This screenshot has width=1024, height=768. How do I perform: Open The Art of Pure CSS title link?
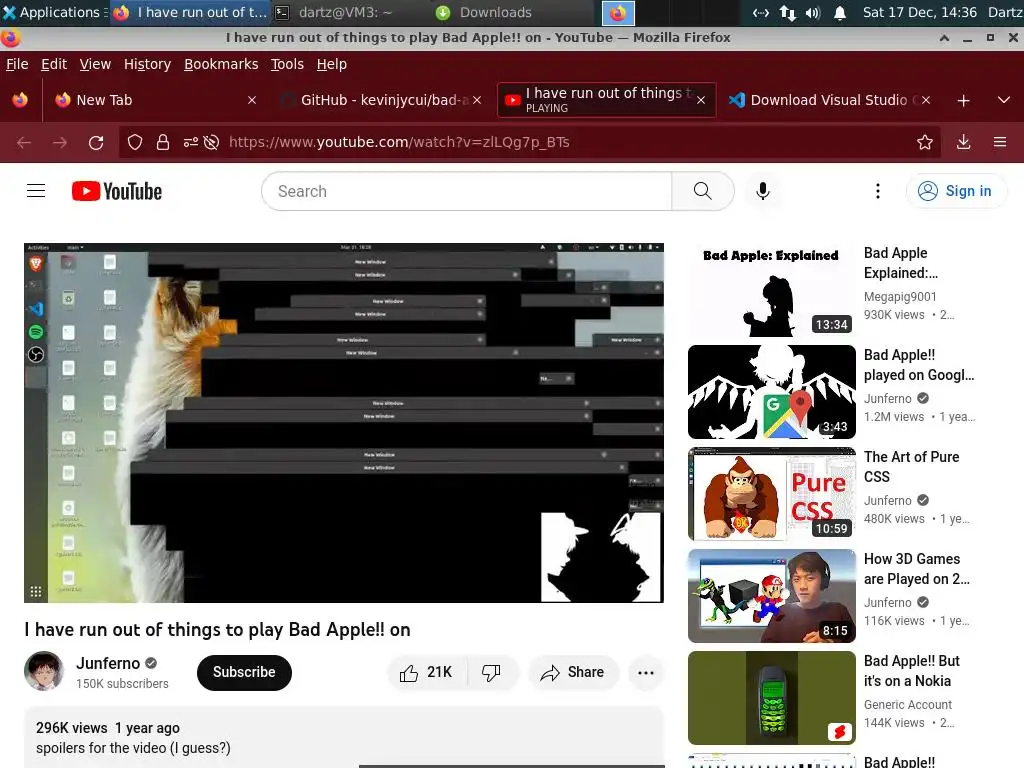click(x=911, y=466)
